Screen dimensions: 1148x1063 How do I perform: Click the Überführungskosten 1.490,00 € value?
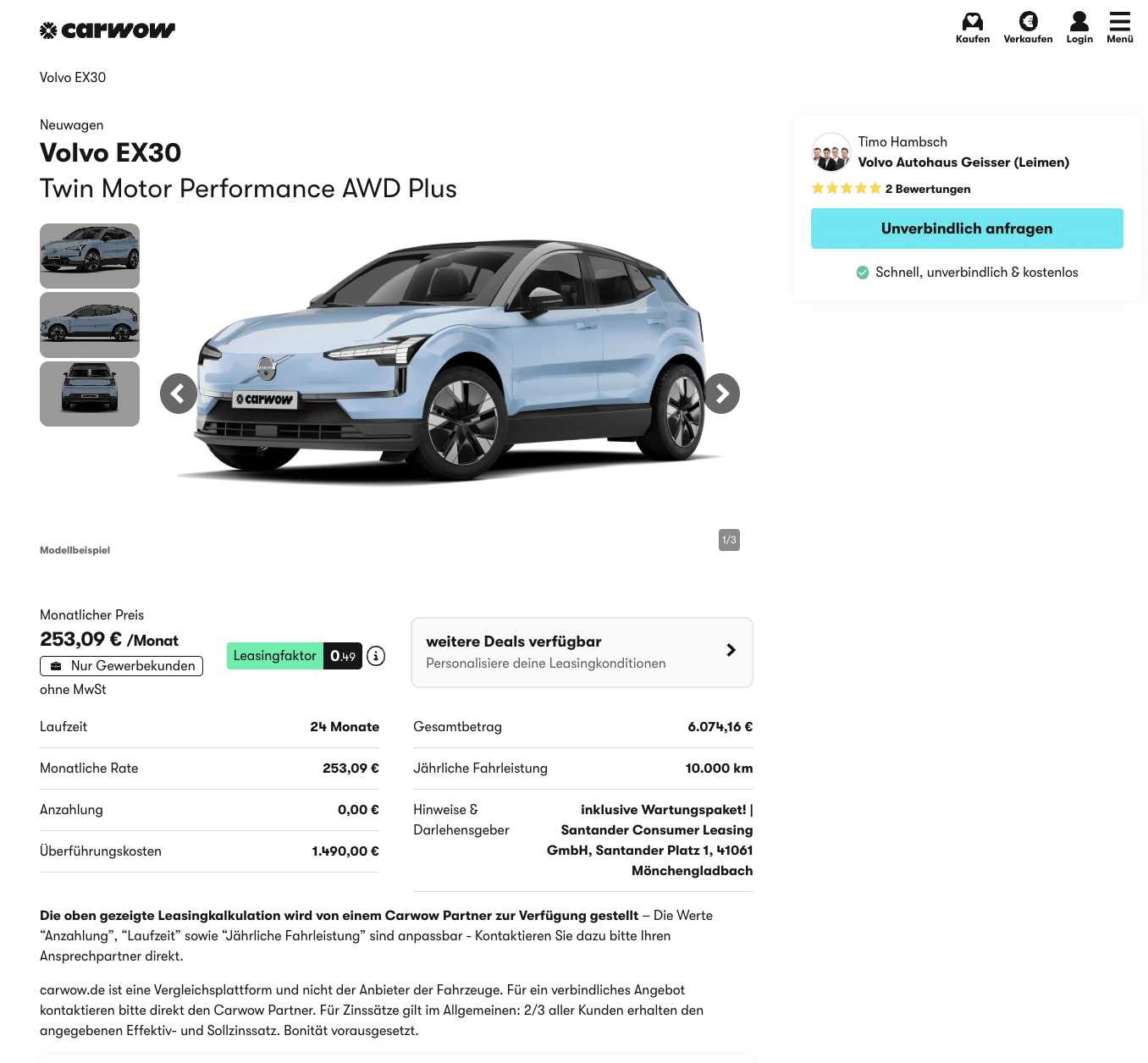coord(345,851)
